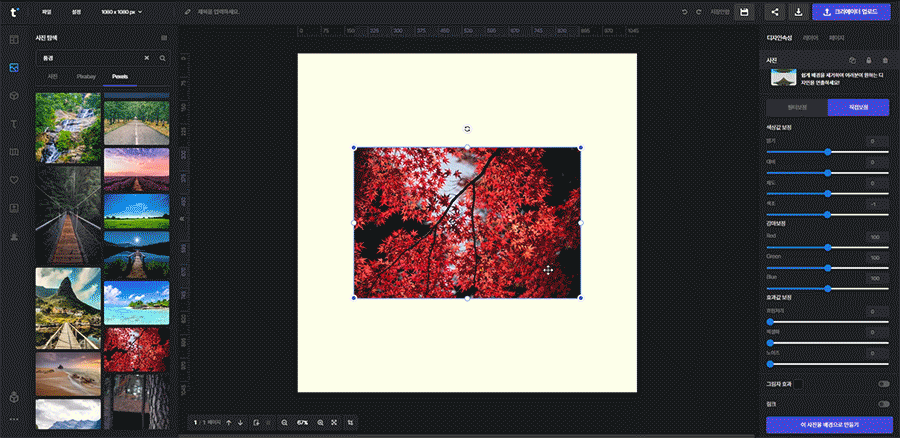Click the download icon button
Screen dimensions: 900x438
pos(799,12)
